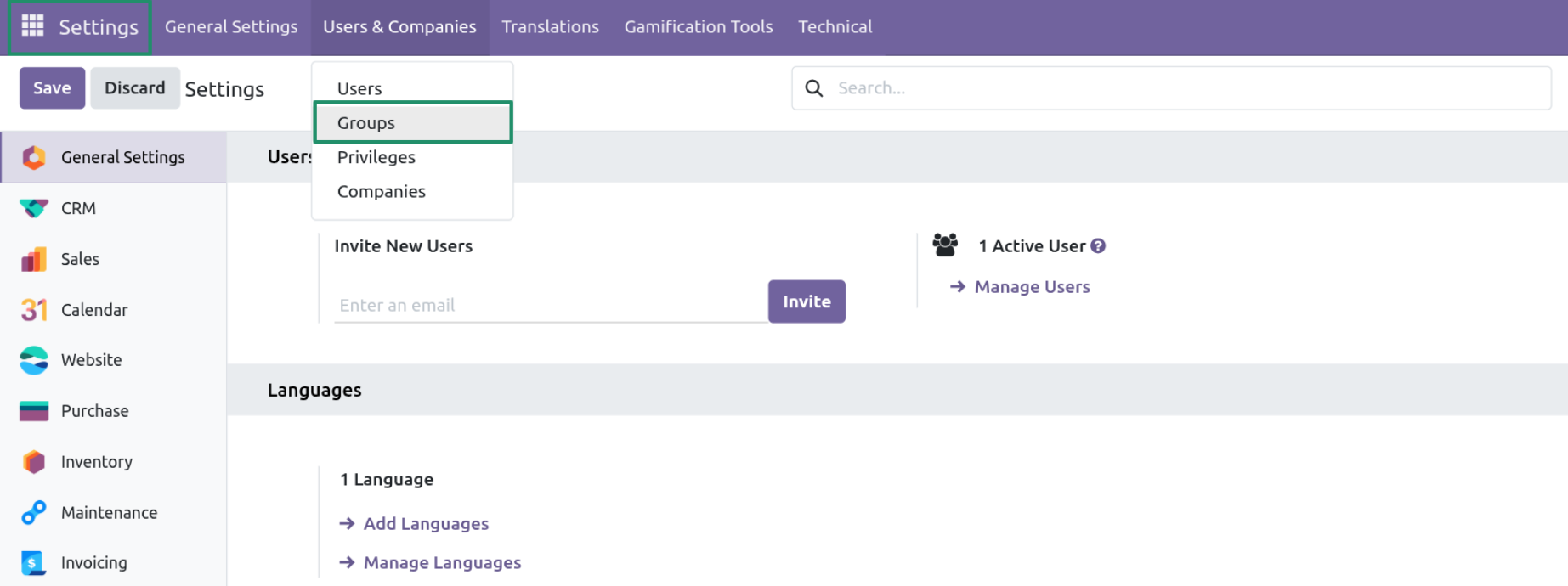
Task: Select Inventory in the sidebar
Action: pyautogui.click(x=114, y=462)
